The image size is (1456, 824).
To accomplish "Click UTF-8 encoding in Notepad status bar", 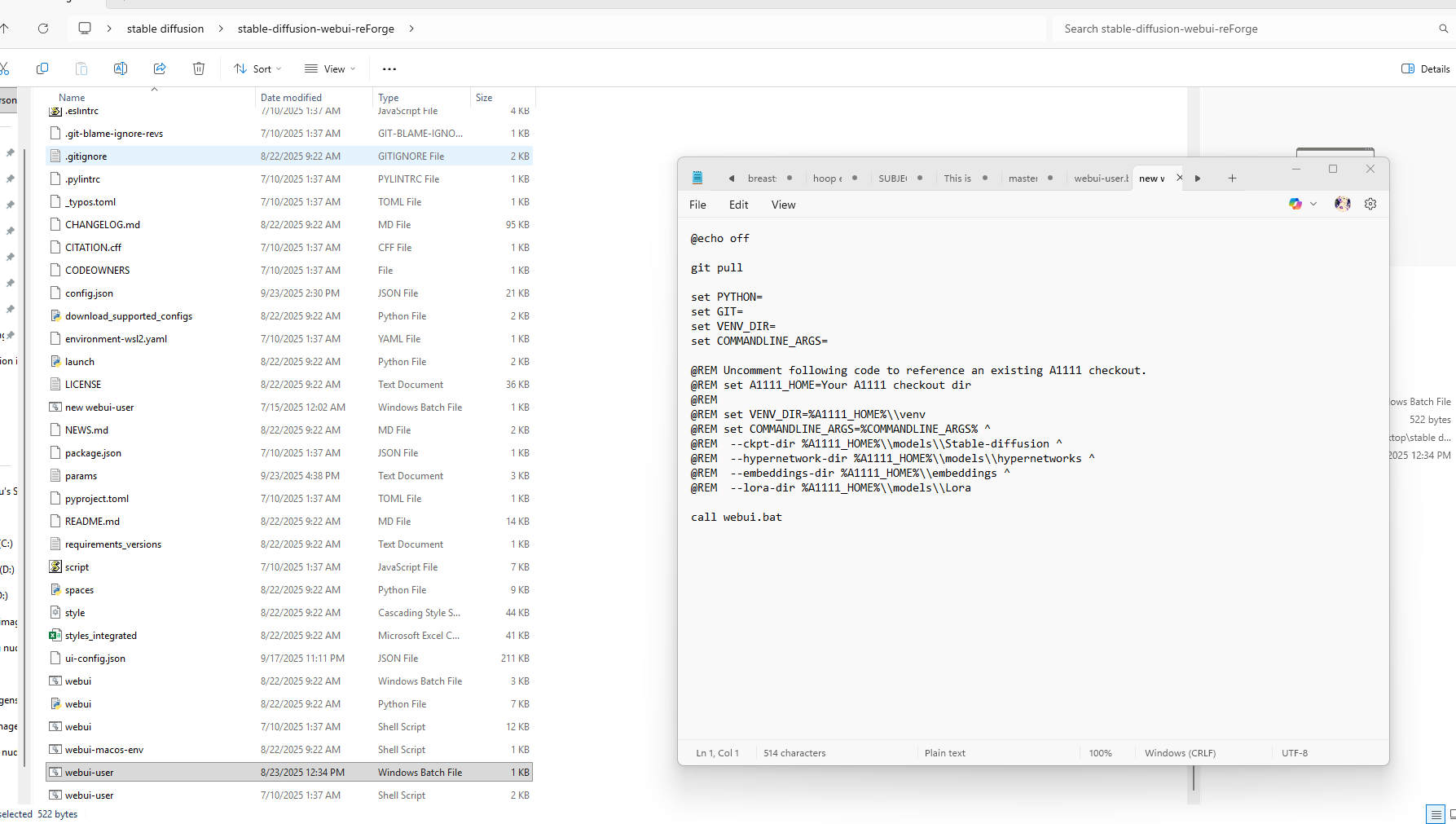I will pyautogui.click(x=1295, y=753).
